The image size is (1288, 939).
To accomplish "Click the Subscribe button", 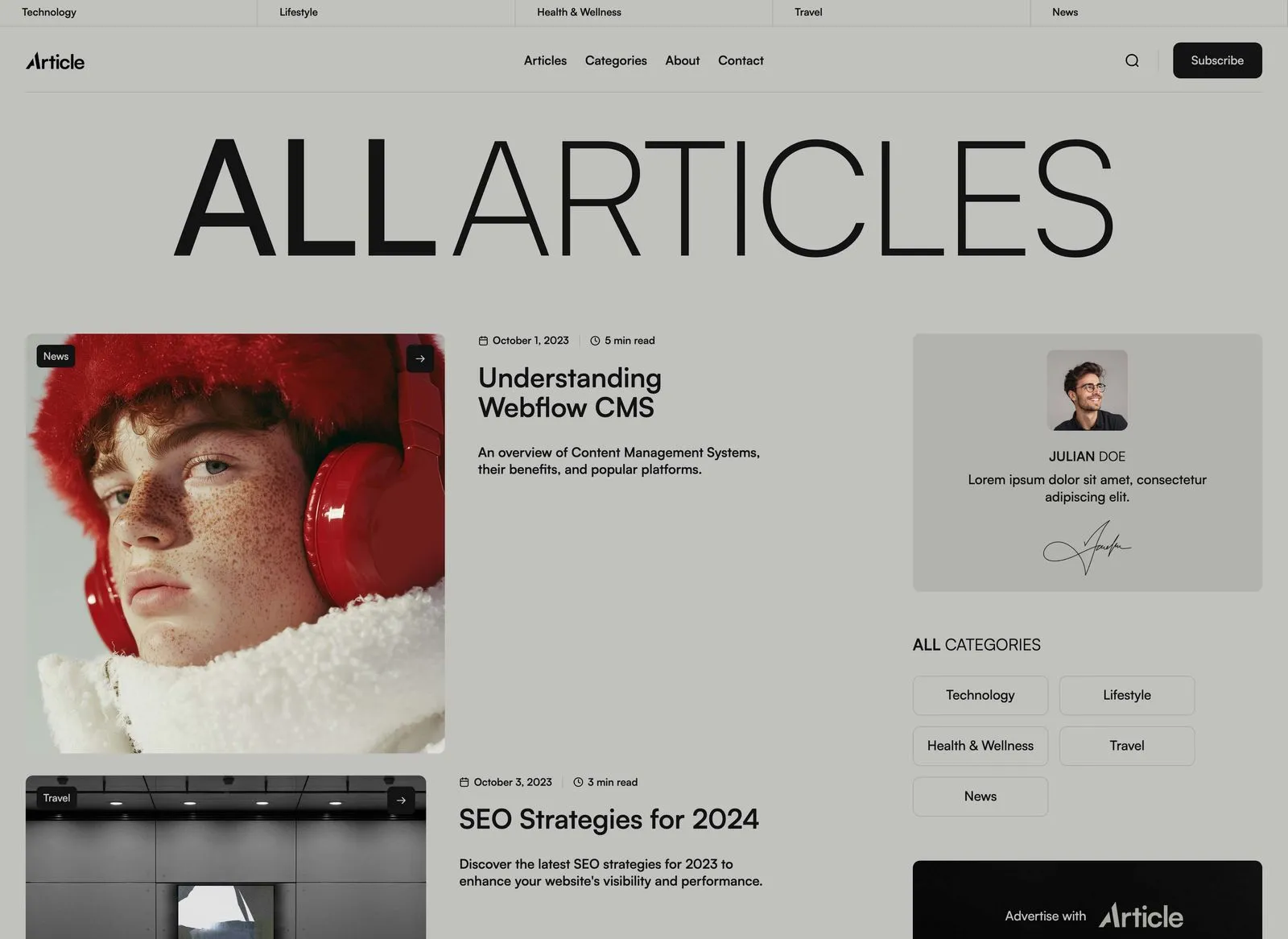I will (x=1217, y=60).
